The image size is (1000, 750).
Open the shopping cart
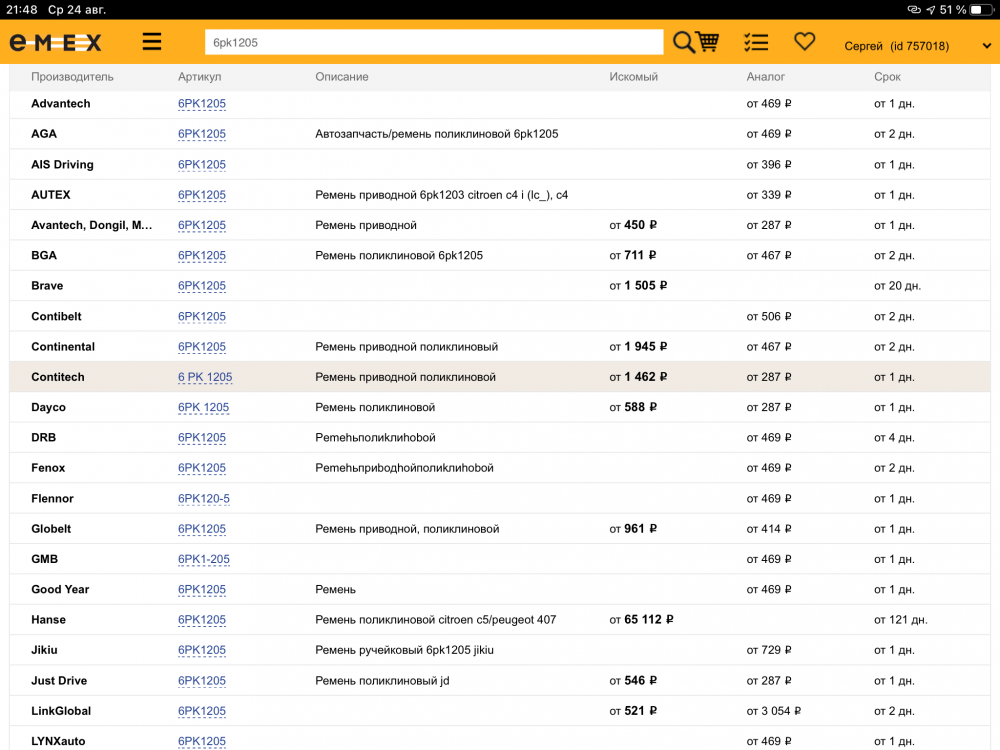pyautogui.click(x=707, y=42)
